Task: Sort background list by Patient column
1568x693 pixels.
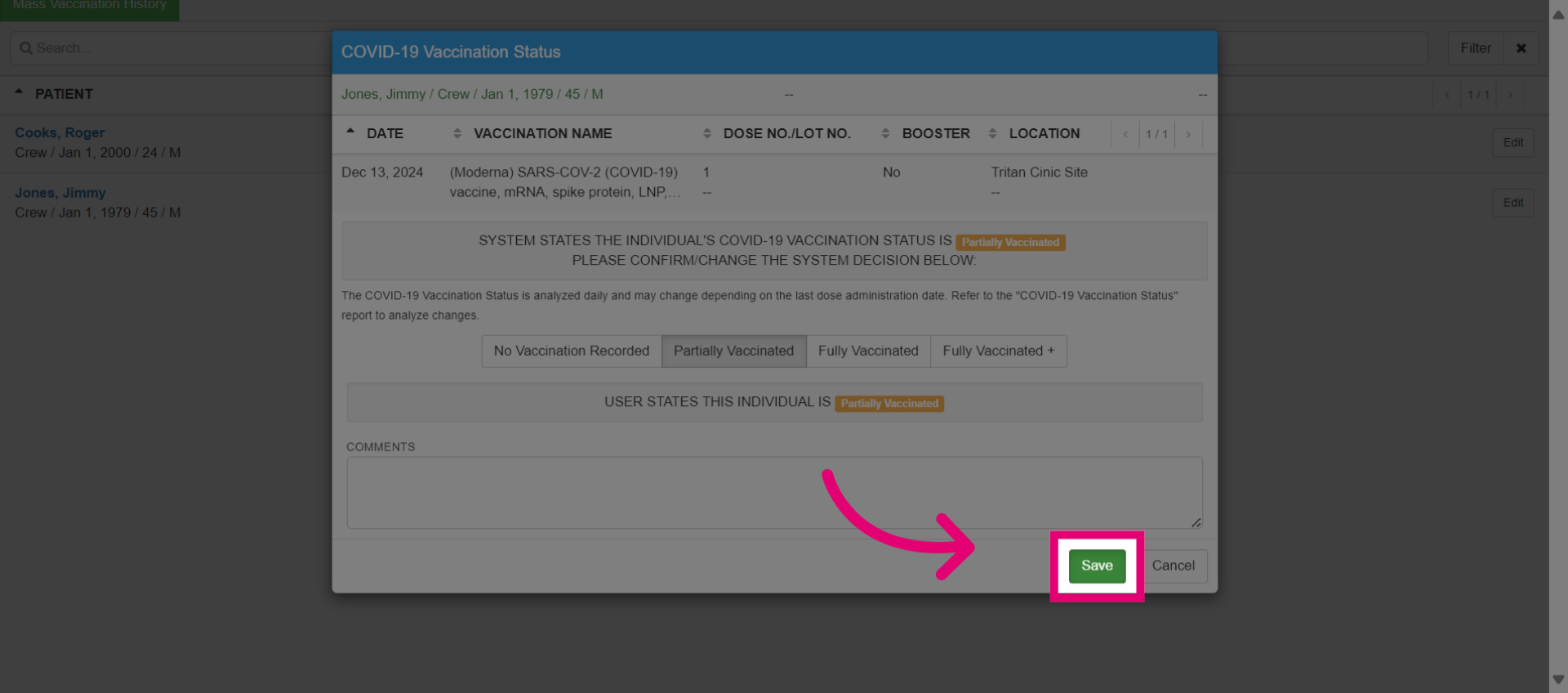Action: 63,94
